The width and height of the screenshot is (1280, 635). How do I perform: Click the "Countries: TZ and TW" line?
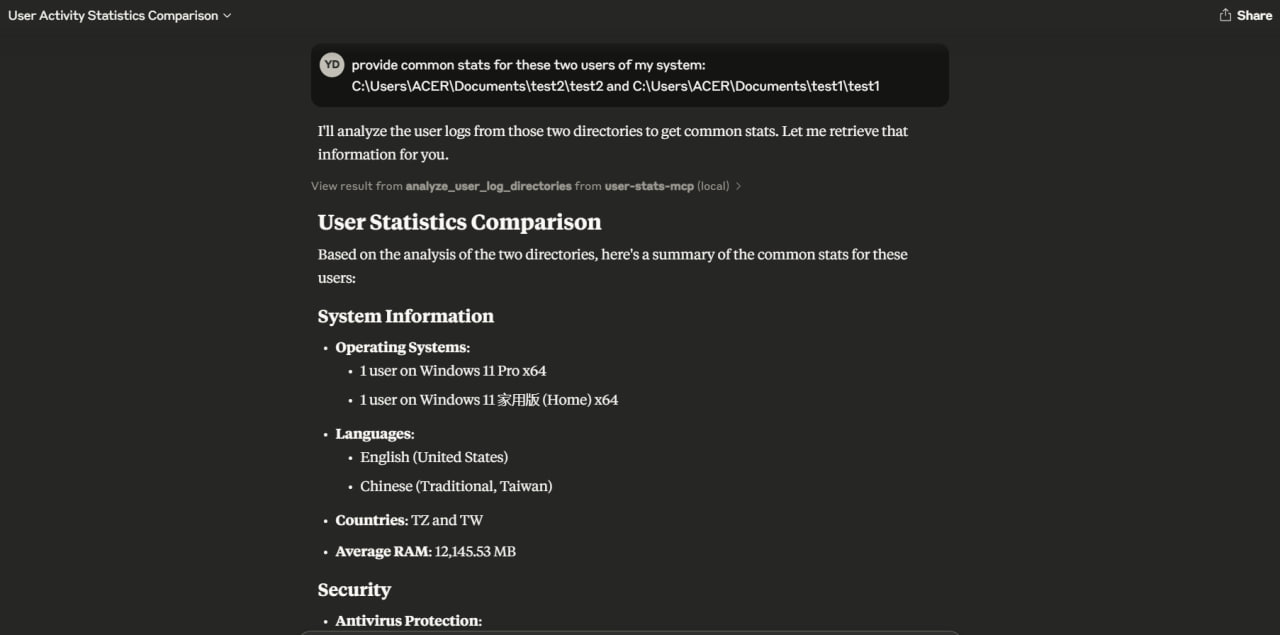(x=409, y=520)
